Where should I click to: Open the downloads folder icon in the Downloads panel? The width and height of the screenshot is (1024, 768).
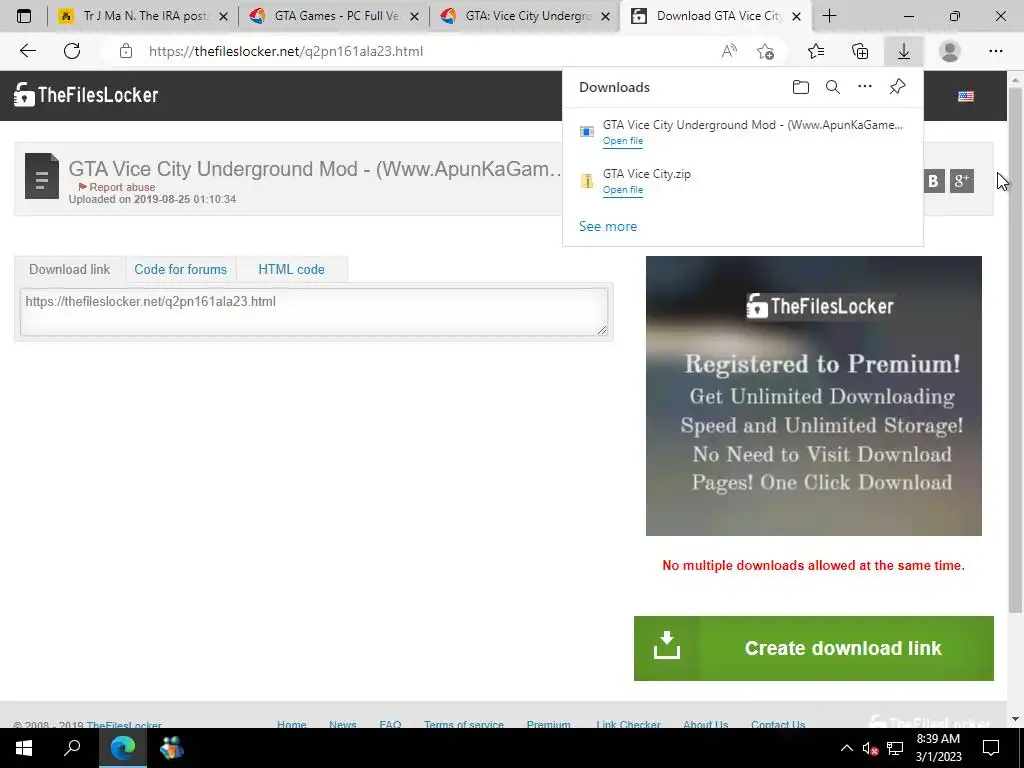(x=801, y=87)
